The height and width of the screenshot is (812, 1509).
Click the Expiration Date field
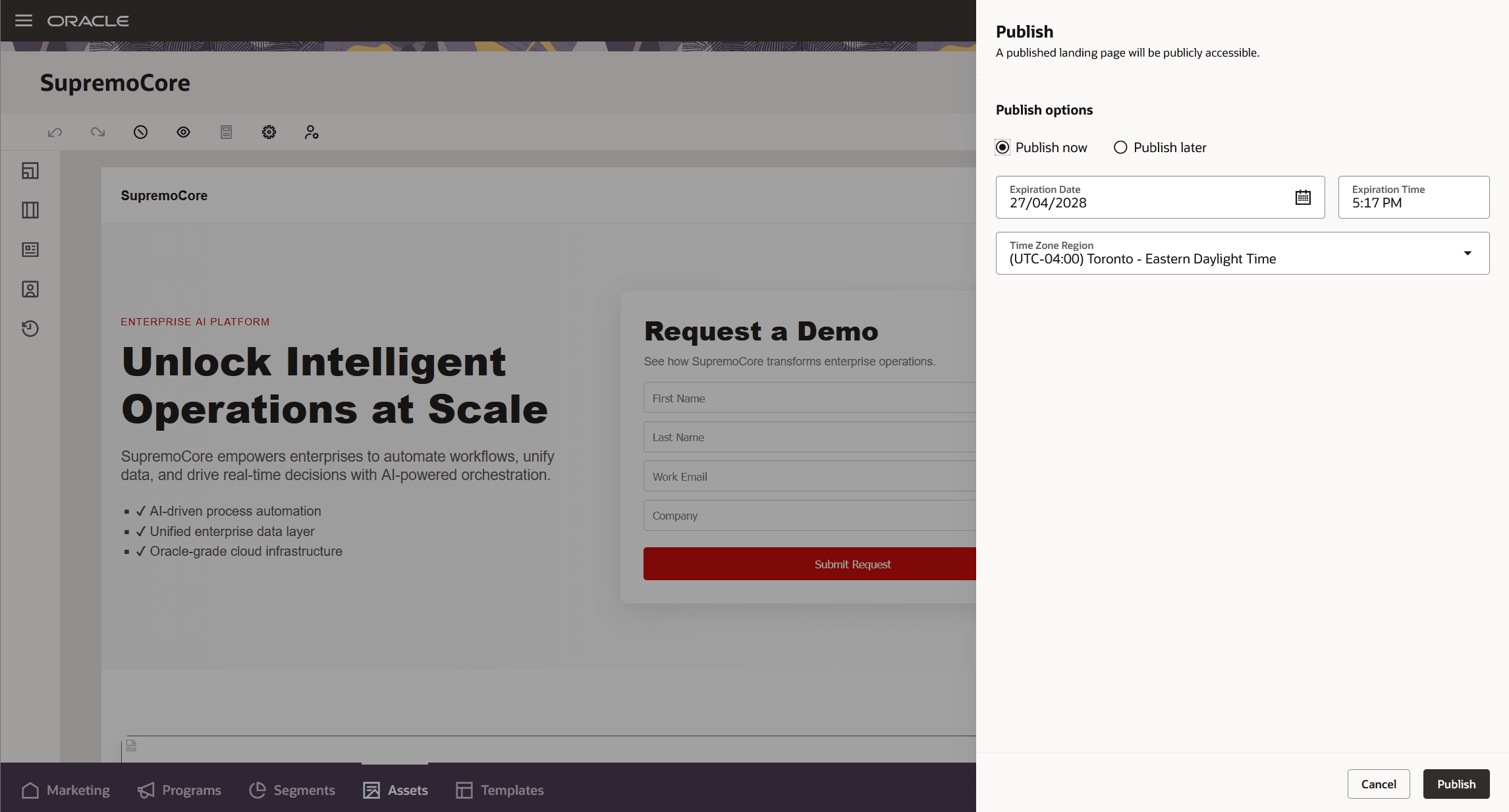click(1160, 197)
